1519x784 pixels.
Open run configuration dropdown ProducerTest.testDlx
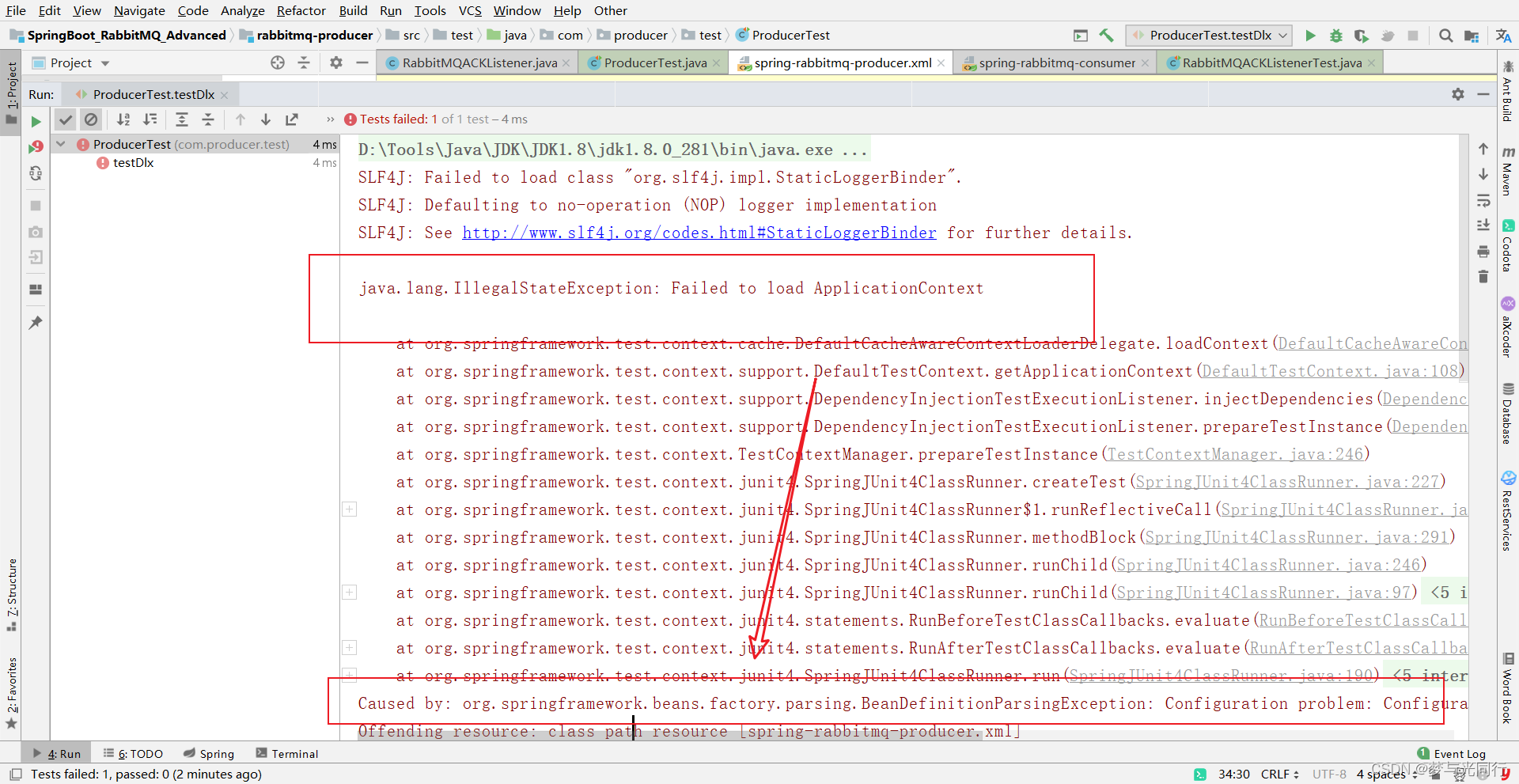pyautogui.click(x=1209, y=36)
